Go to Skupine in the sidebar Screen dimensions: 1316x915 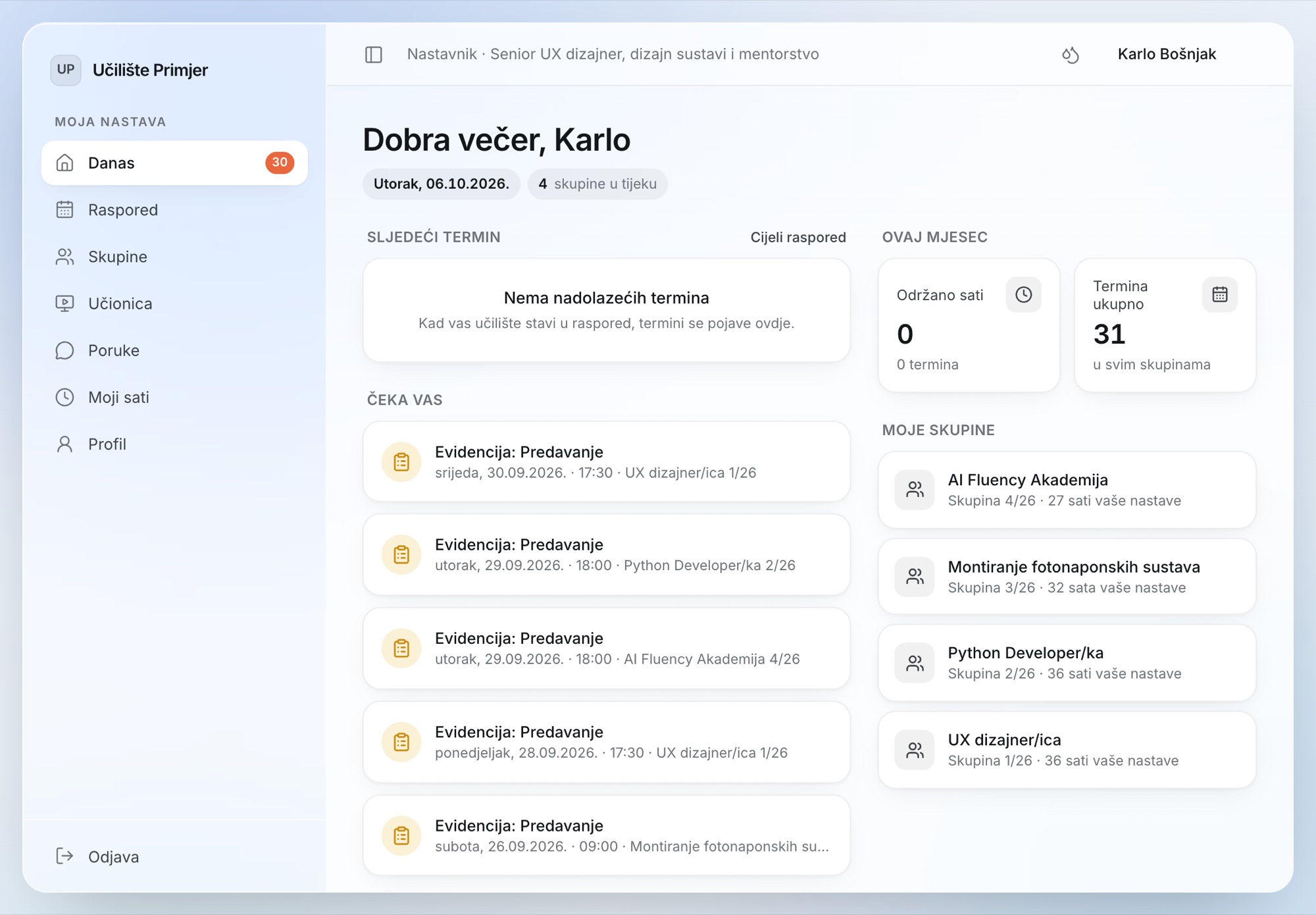pos(174,257)
